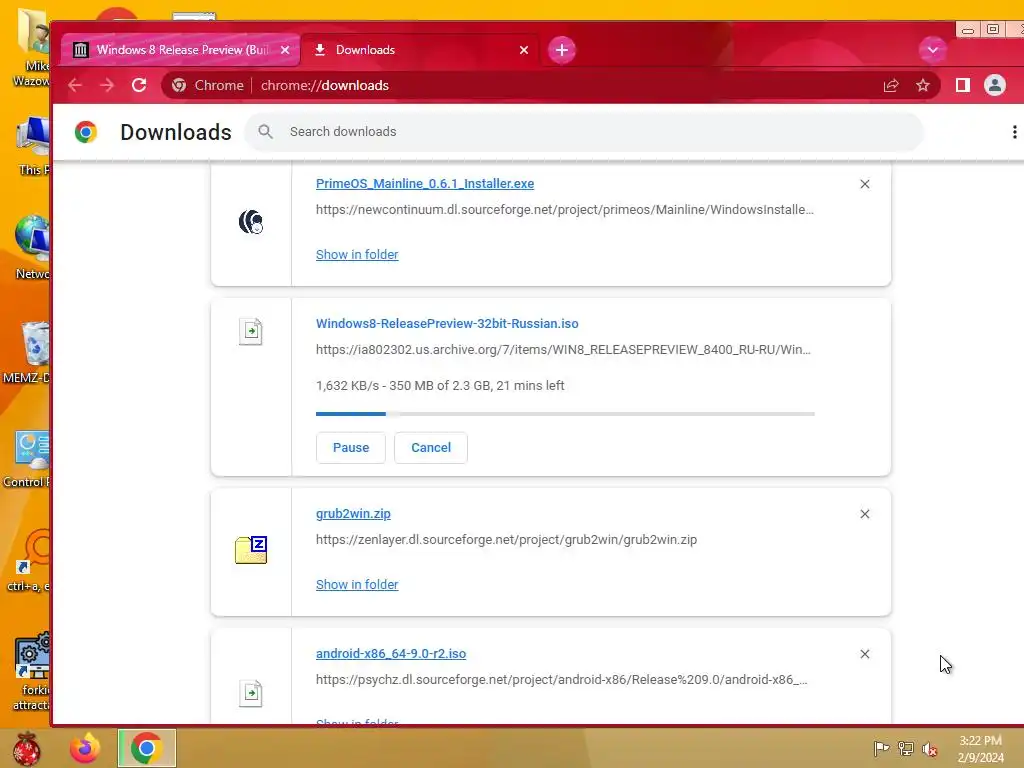Close the Downloads tab
The width and height of the screenshot is (1024, 768).
click(524, 50)
